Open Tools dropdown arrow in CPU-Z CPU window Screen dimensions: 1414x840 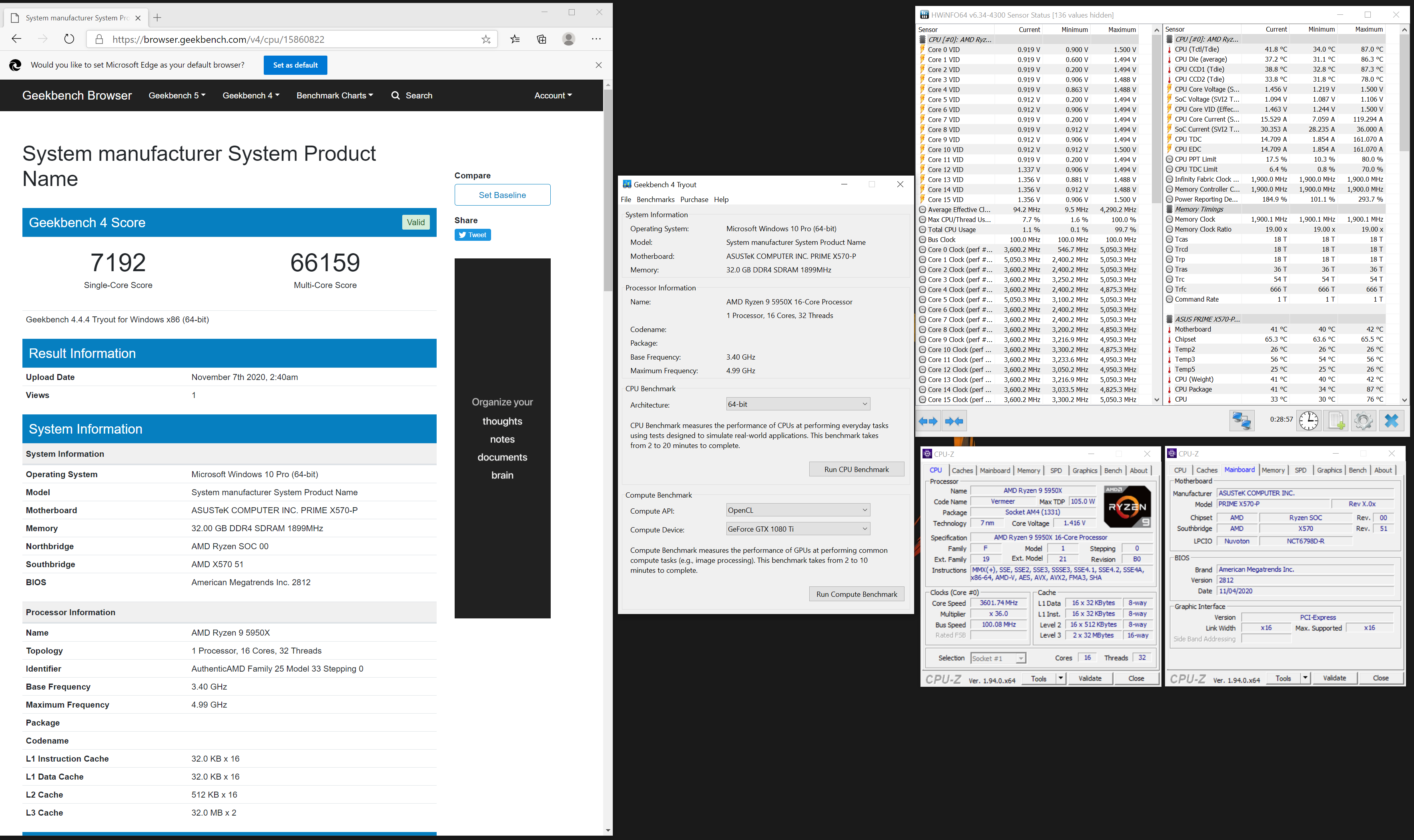[1060, 678]
